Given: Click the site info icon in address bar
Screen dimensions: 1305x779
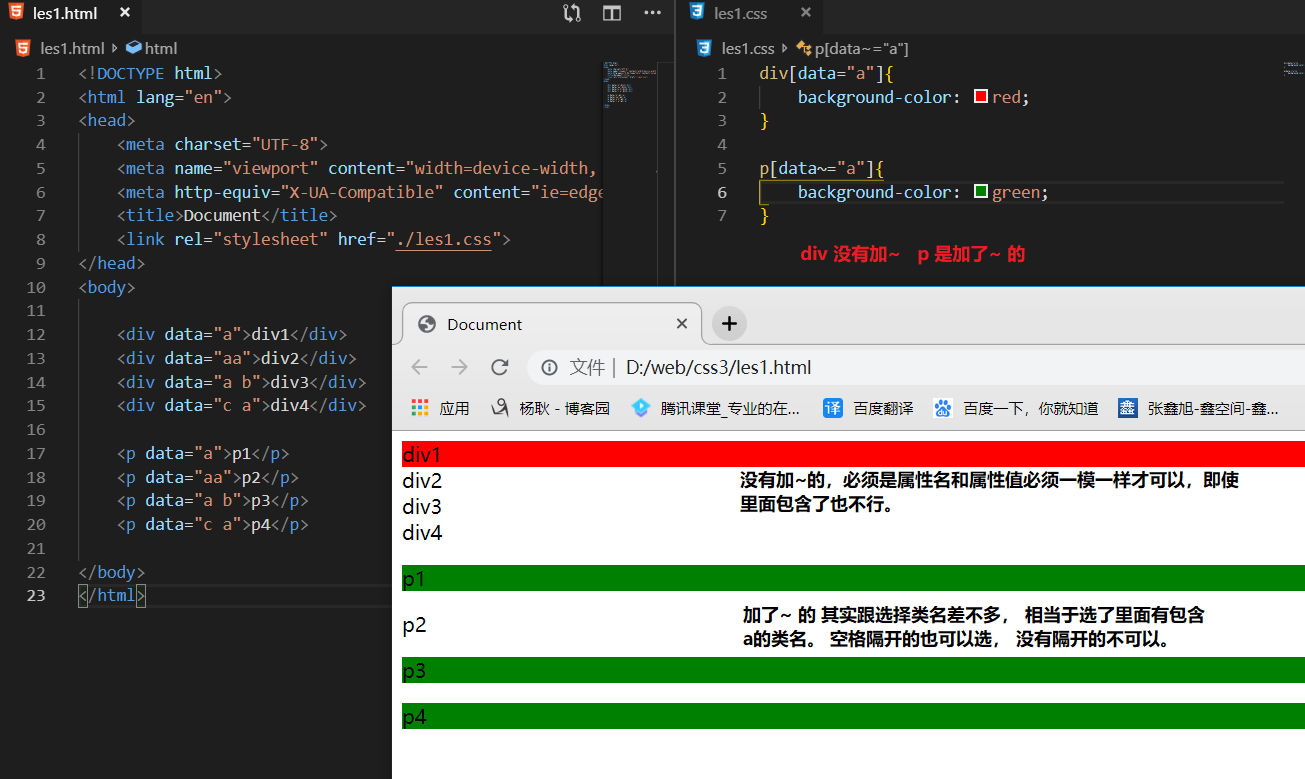Looking at the screenshot, I should click(549, 368).
